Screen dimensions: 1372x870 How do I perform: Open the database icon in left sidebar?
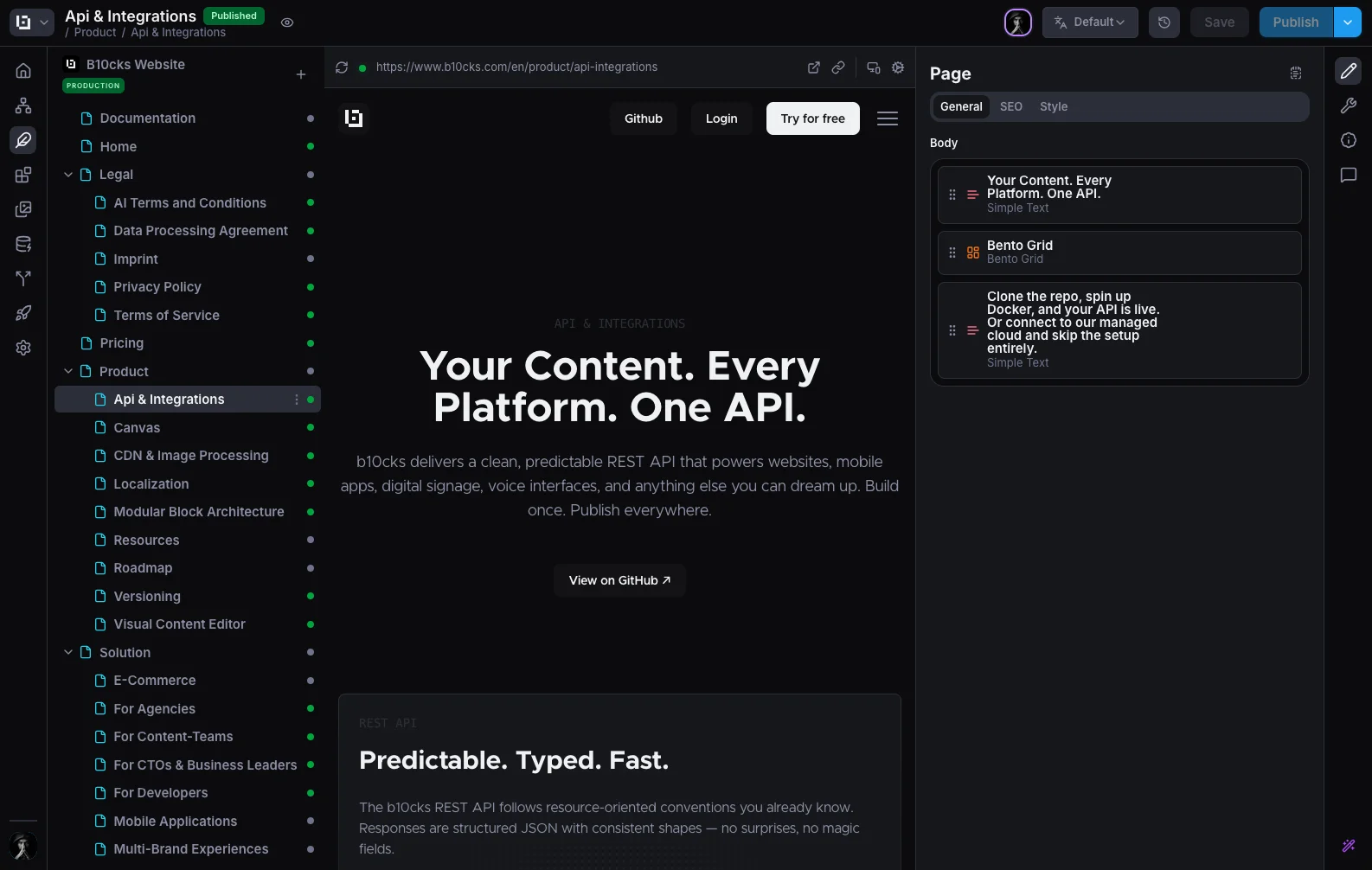[x=23, y=244]
